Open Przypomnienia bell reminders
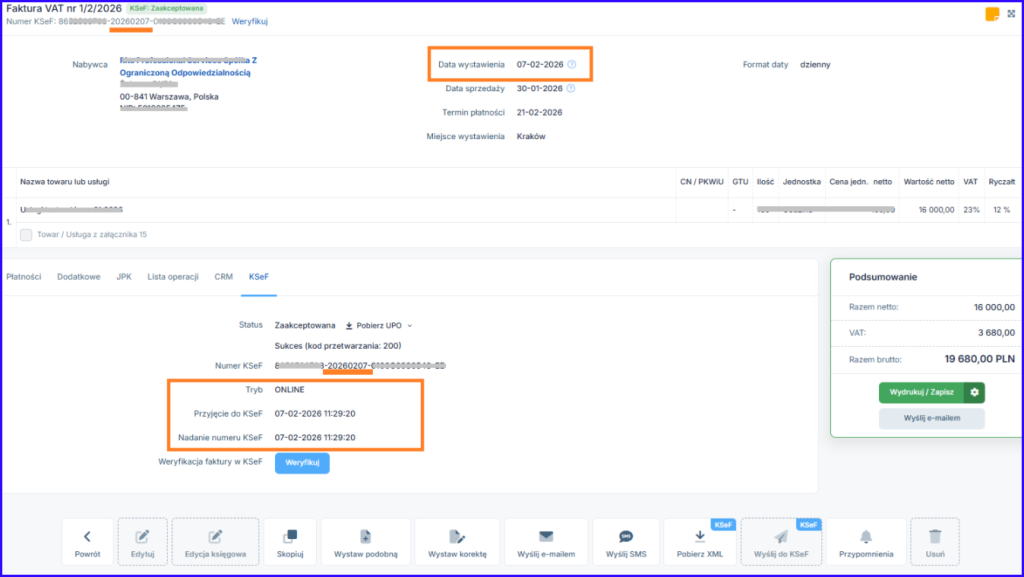The height and width of the screenshot is (577, 1024). (866, 536)
